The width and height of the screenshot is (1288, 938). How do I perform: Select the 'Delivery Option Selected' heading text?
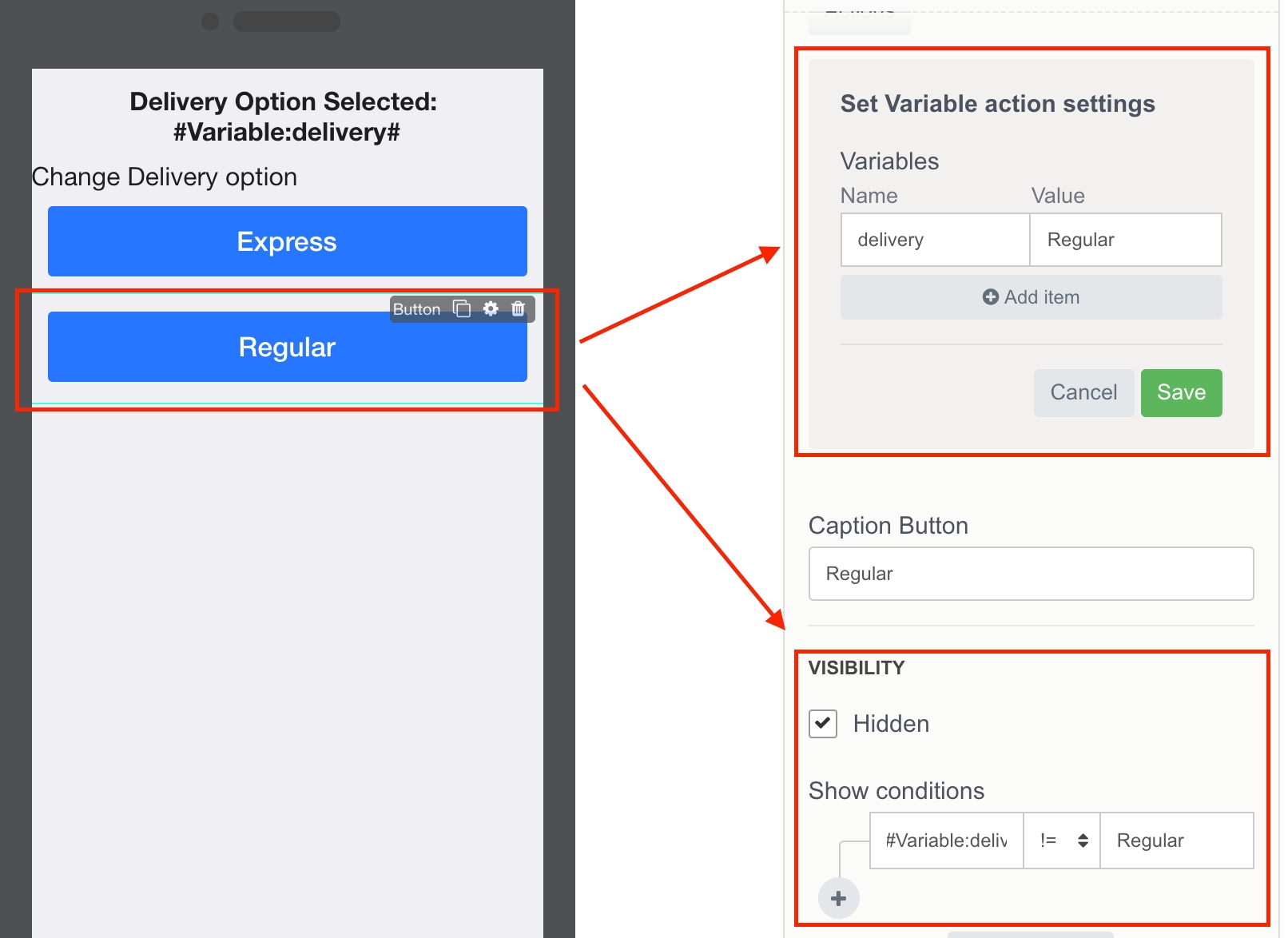point(284,117)
